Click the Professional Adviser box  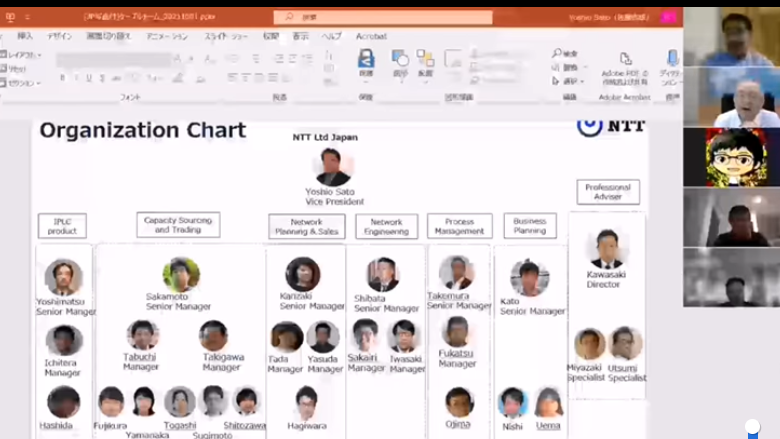[607, 191]
